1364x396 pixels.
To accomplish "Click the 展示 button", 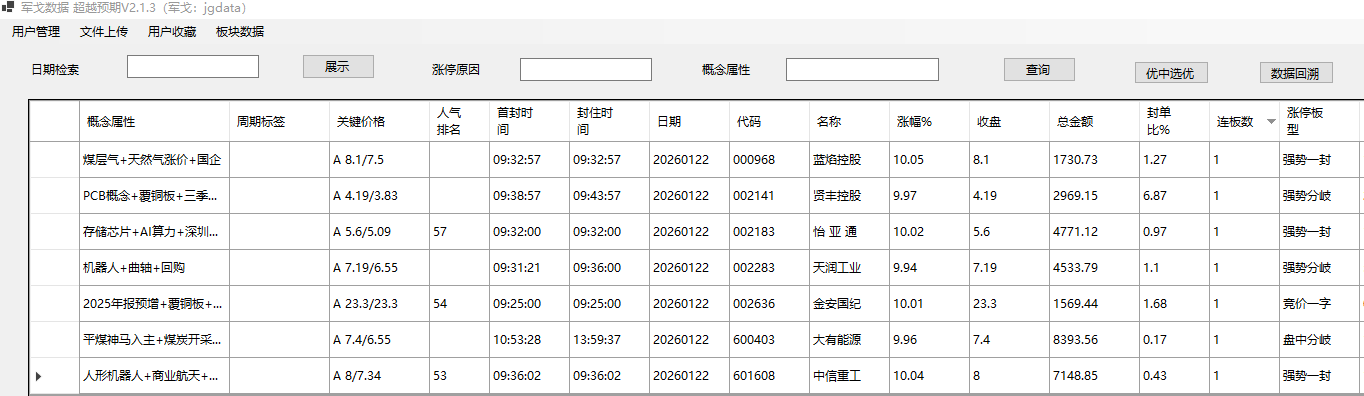I will (338, 67).
